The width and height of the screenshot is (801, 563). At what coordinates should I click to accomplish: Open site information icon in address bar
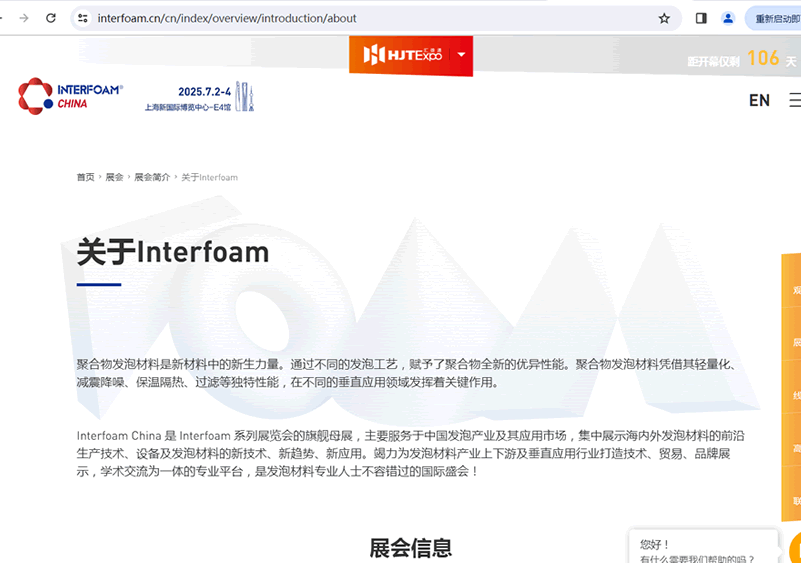point(83,18)
